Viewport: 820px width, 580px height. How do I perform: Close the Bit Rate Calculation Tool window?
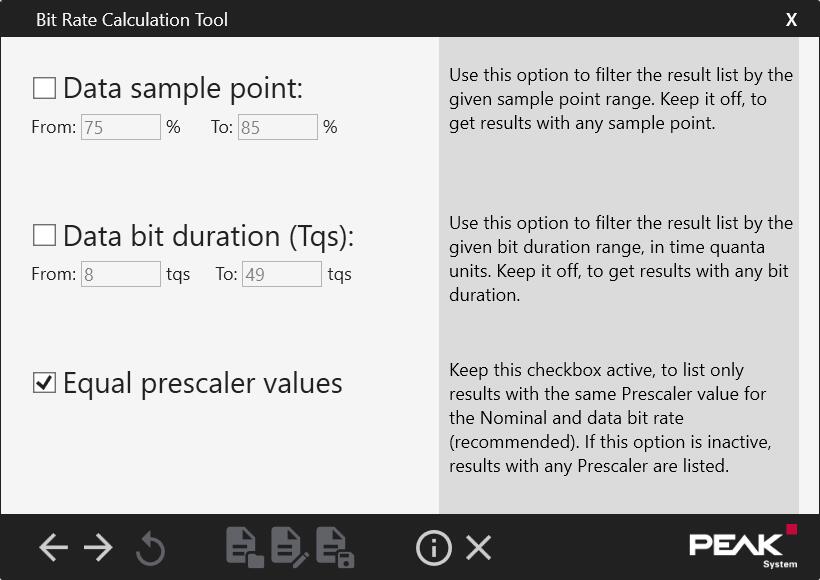[791, 19]
